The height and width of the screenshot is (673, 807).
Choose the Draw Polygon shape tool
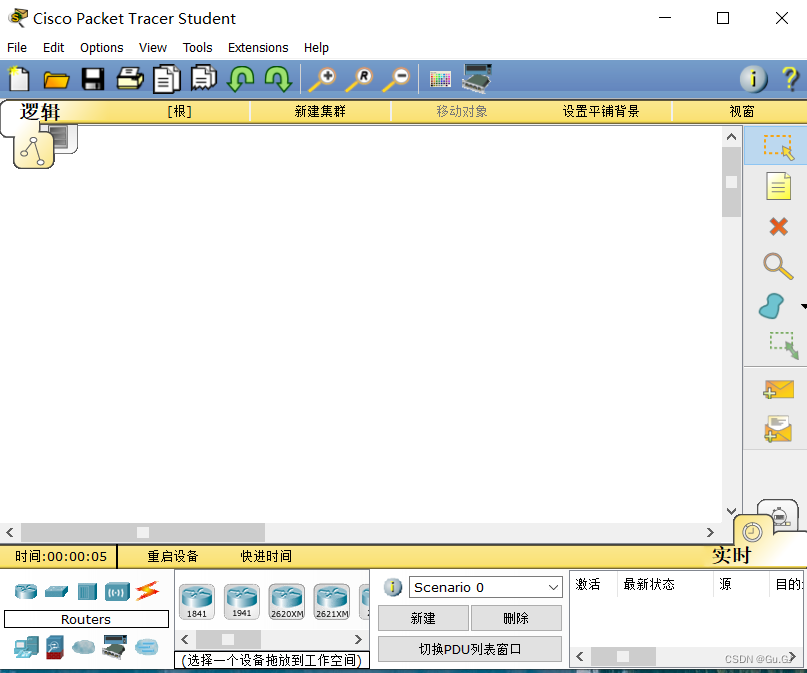(x=771, y=306)
